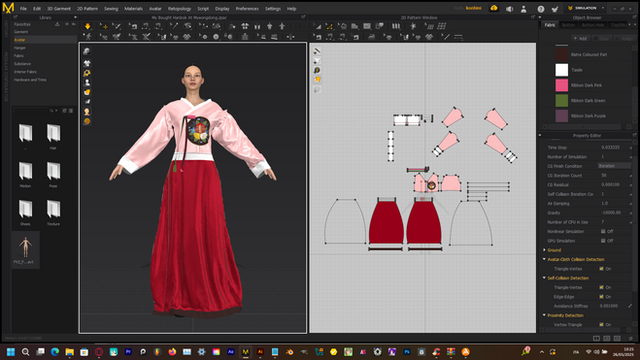Open Blender from the taskbar
Image resolution: width=640 pixels, height=360 pixels.
[289, 351]
